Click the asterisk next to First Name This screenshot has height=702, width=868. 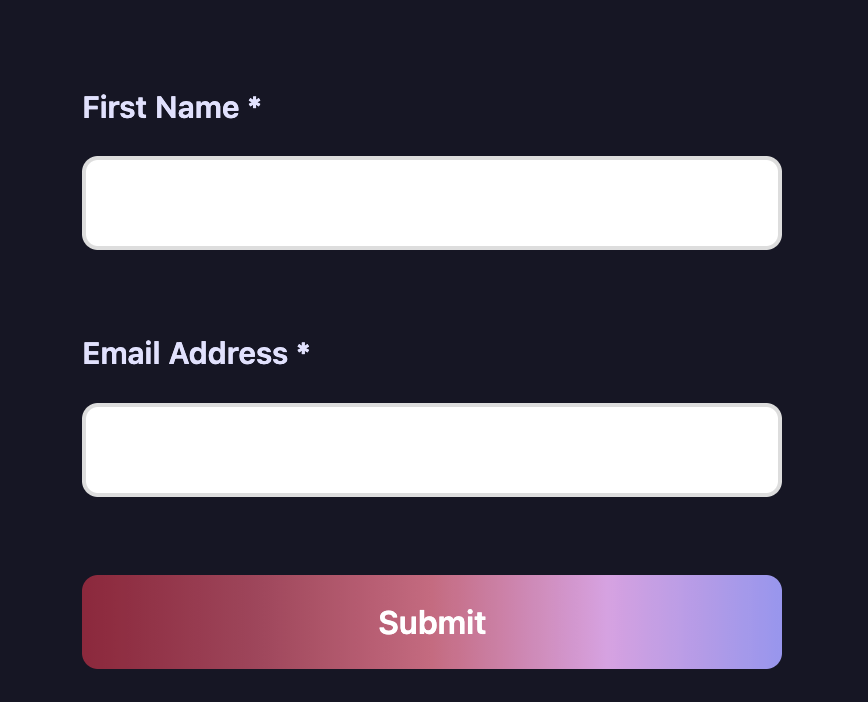pos(255,105)
